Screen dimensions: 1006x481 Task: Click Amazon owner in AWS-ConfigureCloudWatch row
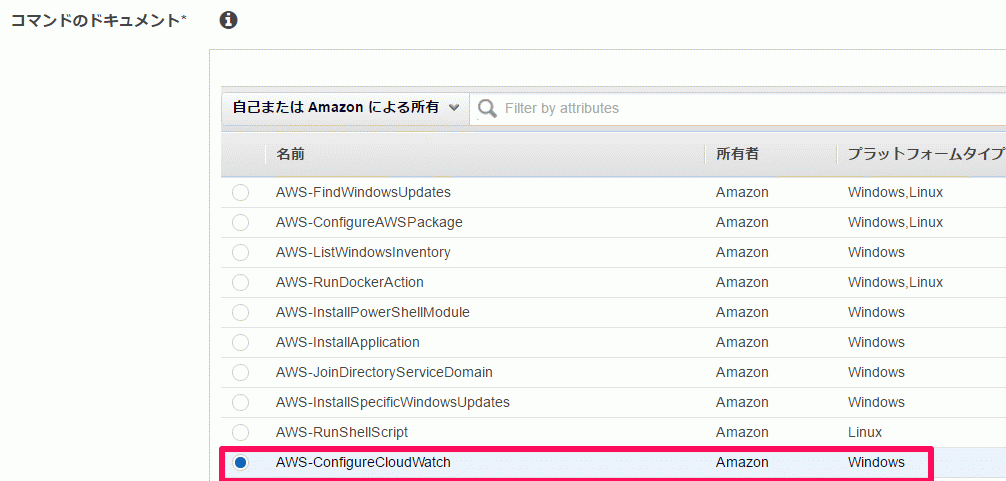(x=742, y=462)
